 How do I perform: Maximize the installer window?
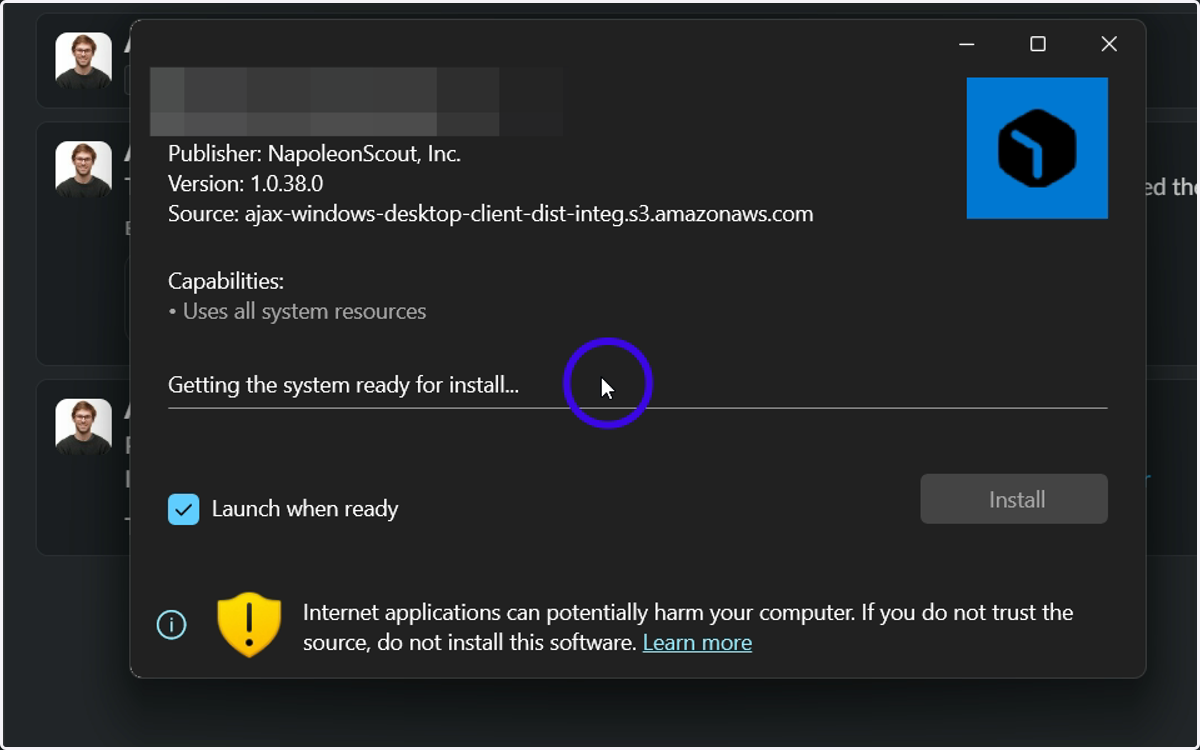point(1038,44)
